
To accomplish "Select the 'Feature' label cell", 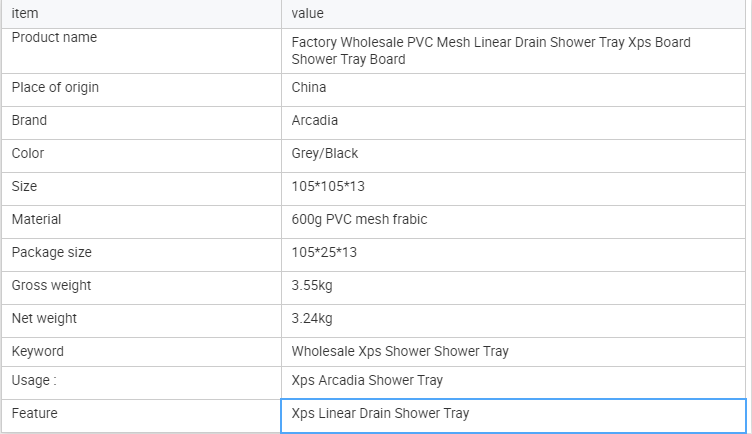I will pos(34,413).
